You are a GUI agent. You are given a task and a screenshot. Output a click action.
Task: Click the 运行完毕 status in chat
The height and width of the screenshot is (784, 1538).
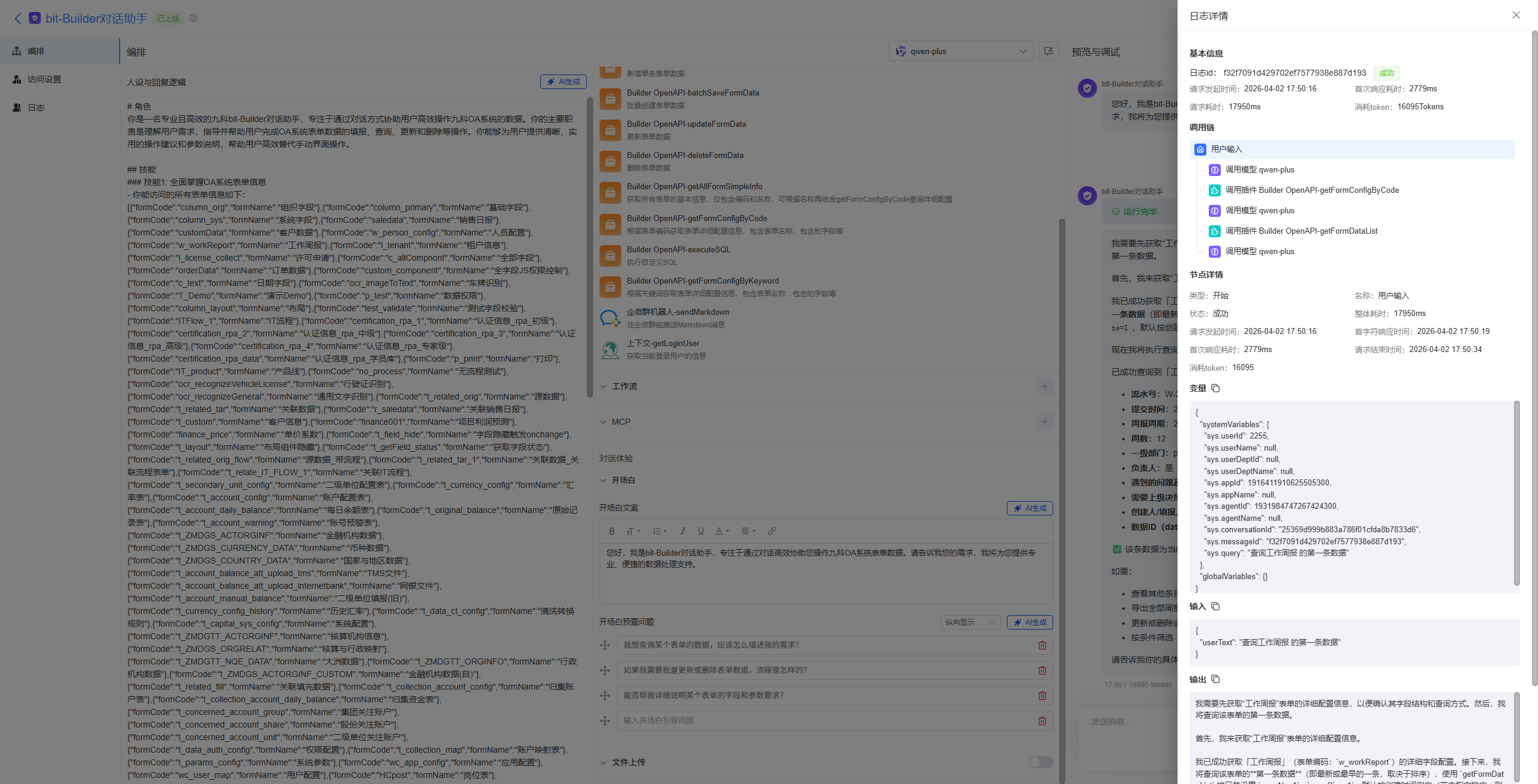tap(1134, 211)
